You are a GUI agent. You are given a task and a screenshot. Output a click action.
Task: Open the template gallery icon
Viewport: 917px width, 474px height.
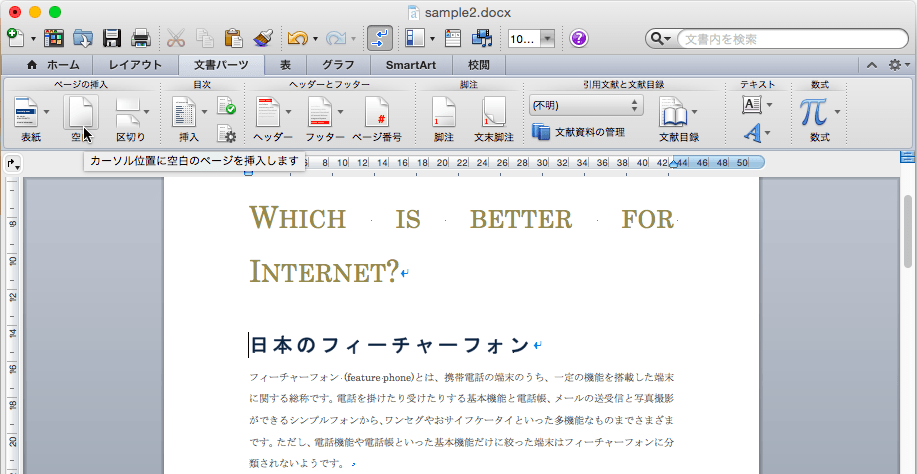(x=54, y=39)
